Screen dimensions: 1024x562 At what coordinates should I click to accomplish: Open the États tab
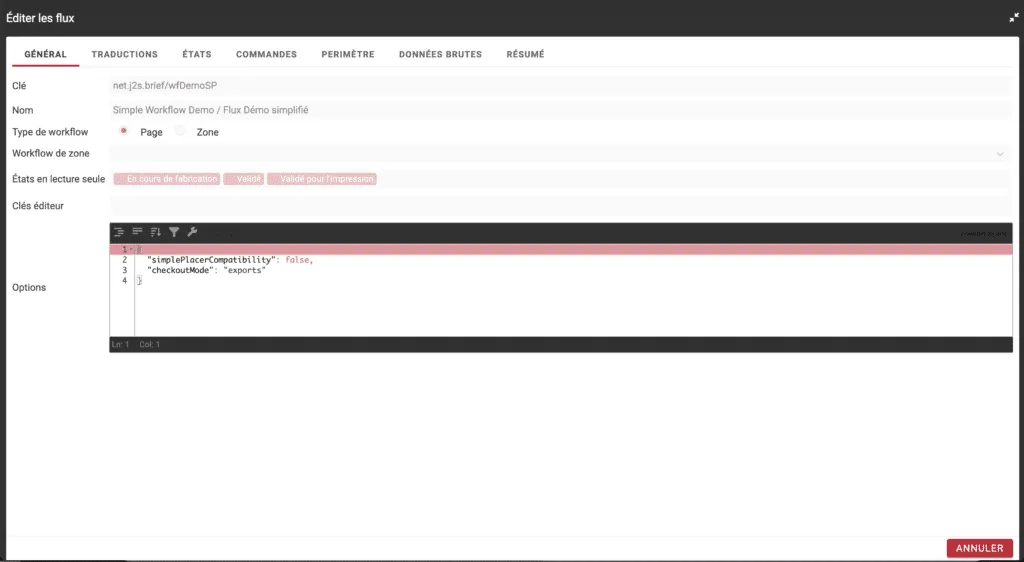197,54
